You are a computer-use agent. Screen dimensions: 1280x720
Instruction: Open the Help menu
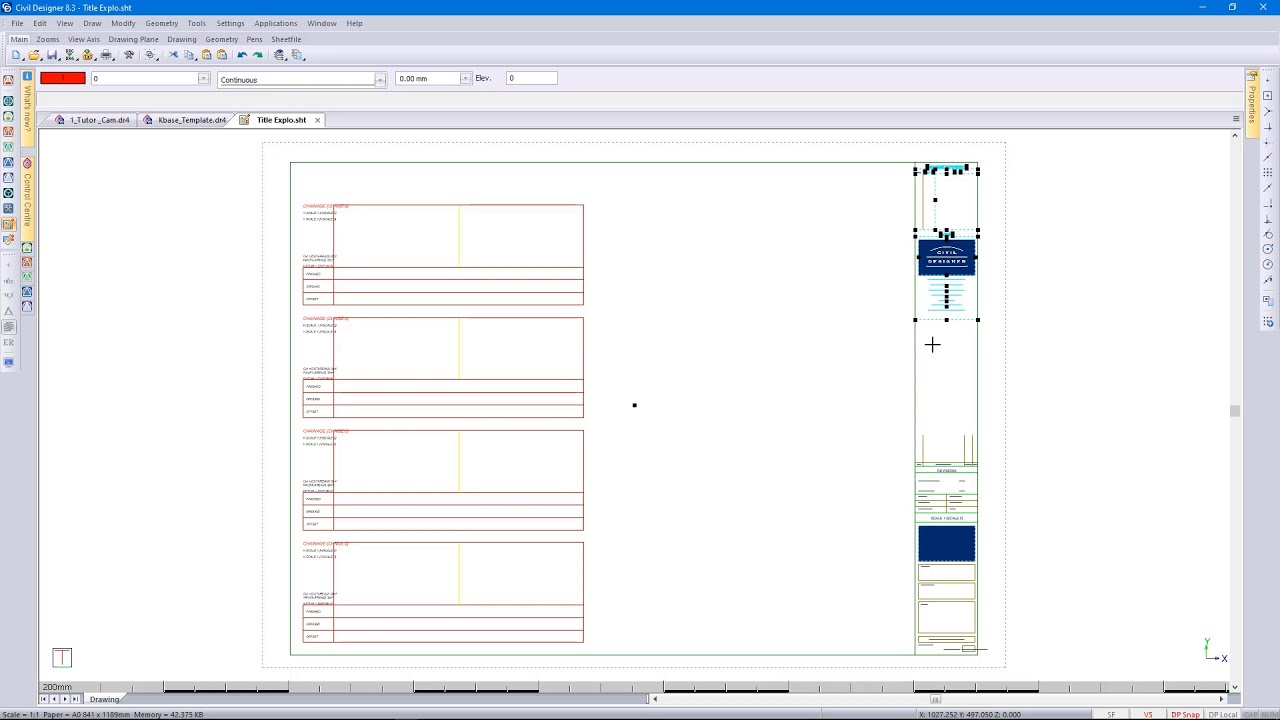click(x=354, y=23)
